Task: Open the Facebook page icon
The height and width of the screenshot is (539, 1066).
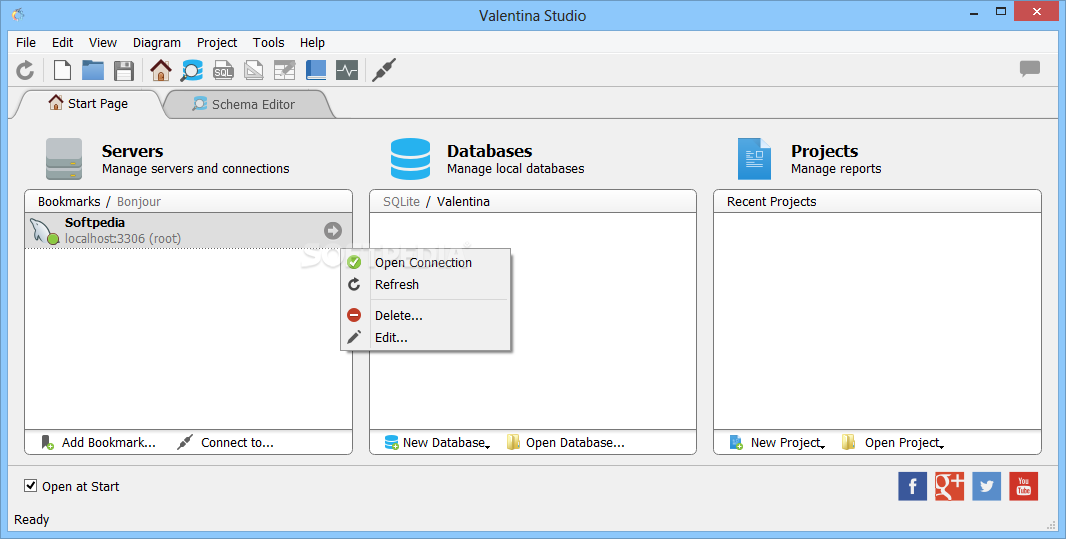Action: [912, 486]
